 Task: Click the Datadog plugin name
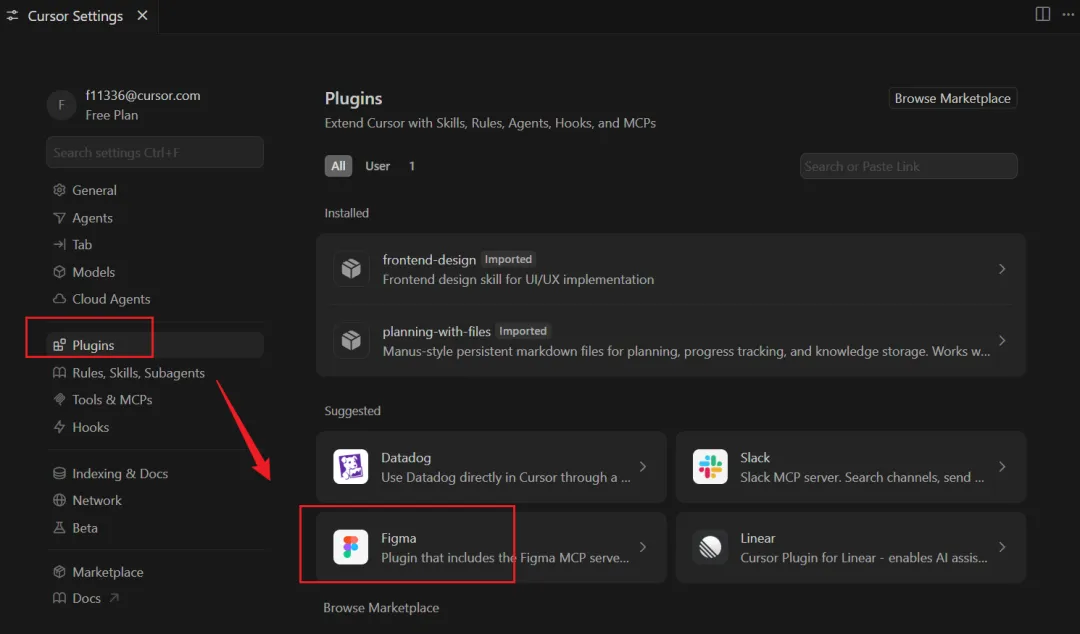(x=406, y=457)
